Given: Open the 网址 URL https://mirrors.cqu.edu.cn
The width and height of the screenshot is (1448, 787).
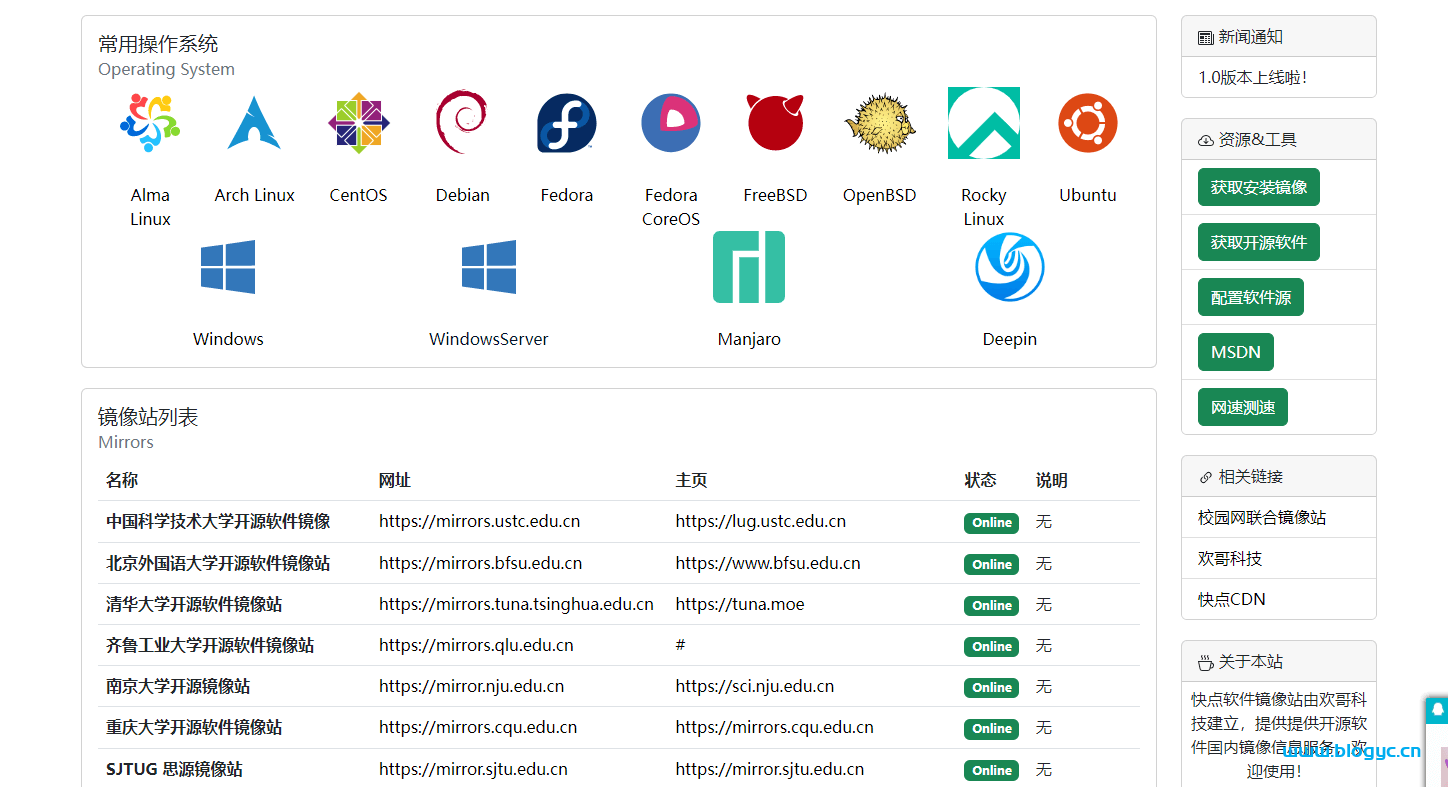Looking at the screenshot, I should pos(478,727).
